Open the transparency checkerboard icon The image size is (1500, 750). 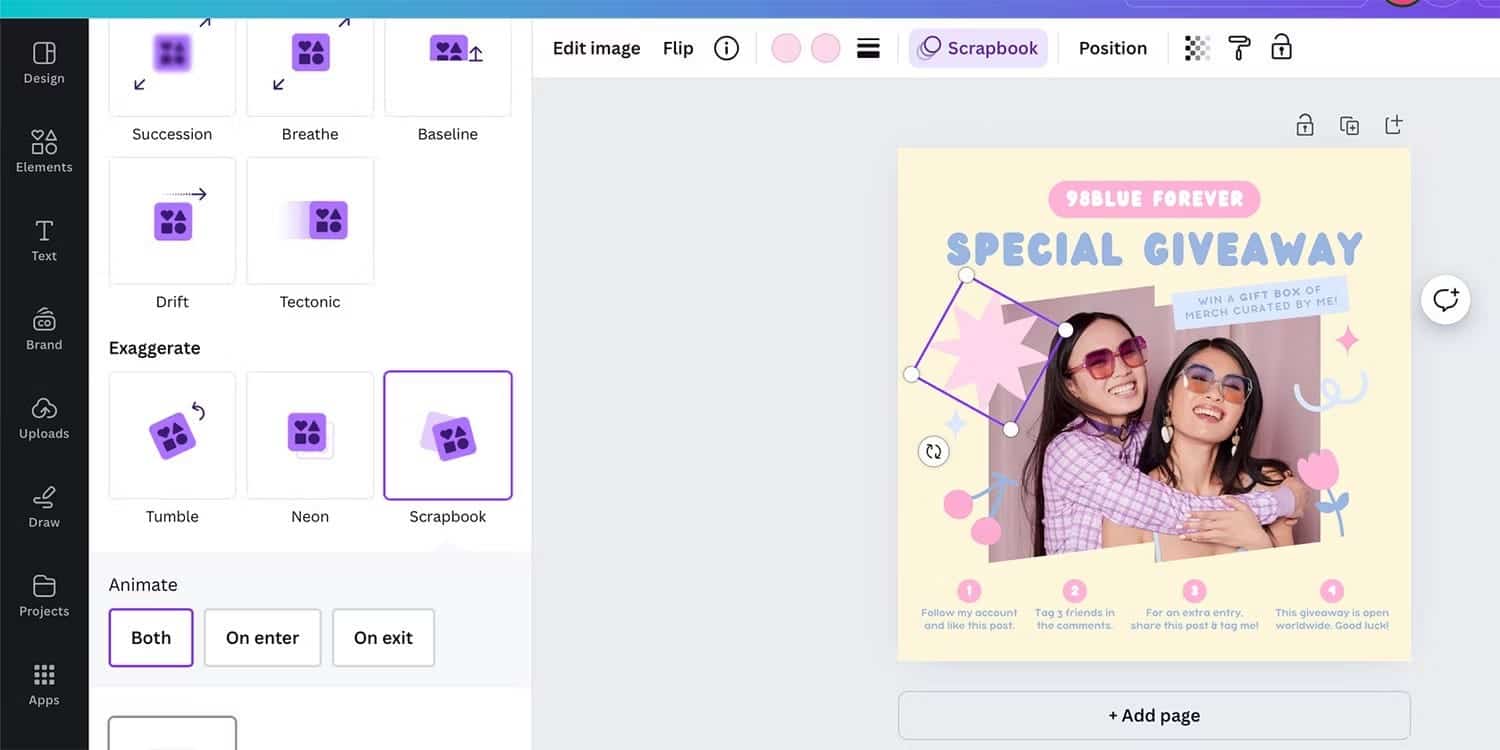pos(1197,48)
